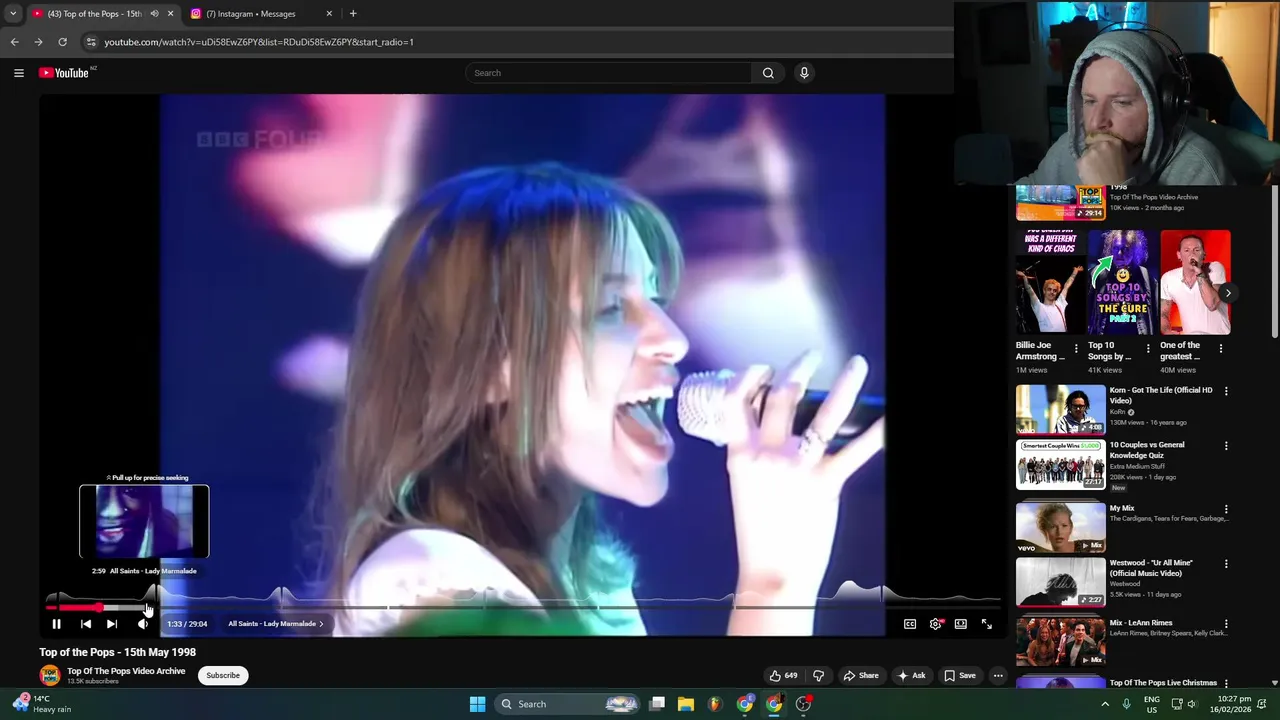
Task: Open Task View from taskbar
Action: pos(657,704)
